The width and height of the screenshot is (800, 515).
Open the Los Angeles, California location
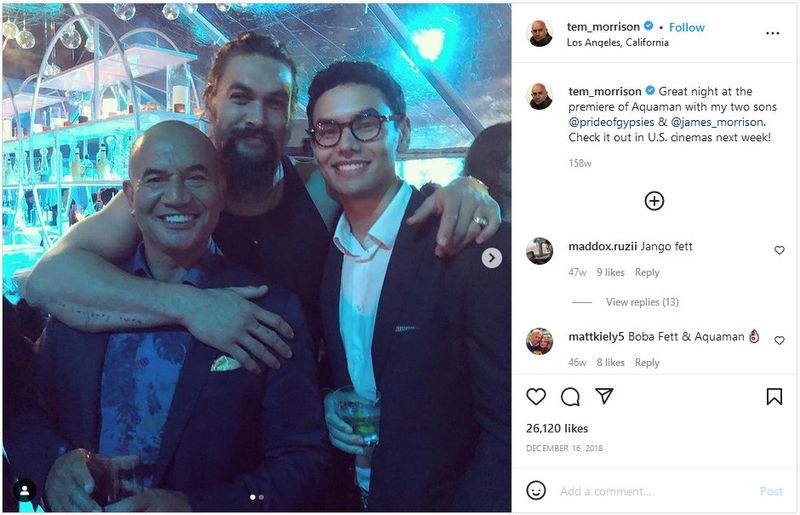click(617, 42)
